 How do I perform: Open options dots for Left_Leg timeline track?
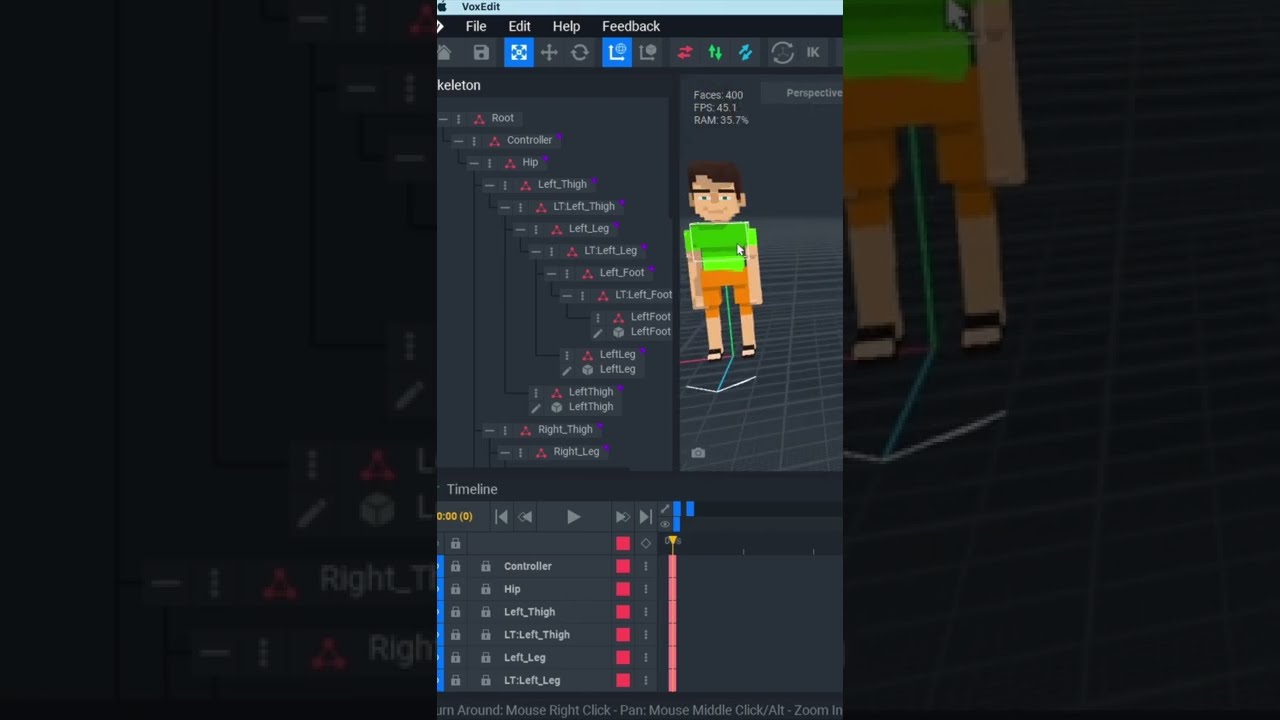(x=646, y=658)
